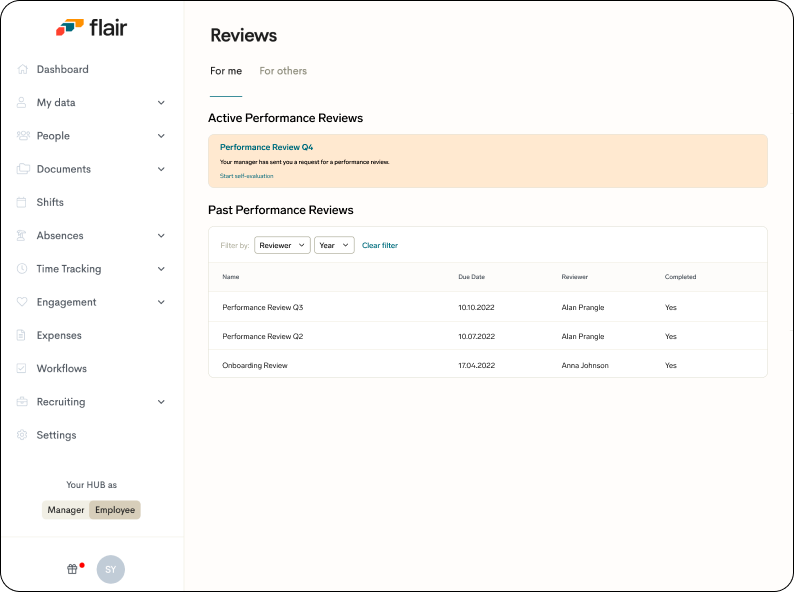Expand the Documents menu chevron

pos(161,169)
